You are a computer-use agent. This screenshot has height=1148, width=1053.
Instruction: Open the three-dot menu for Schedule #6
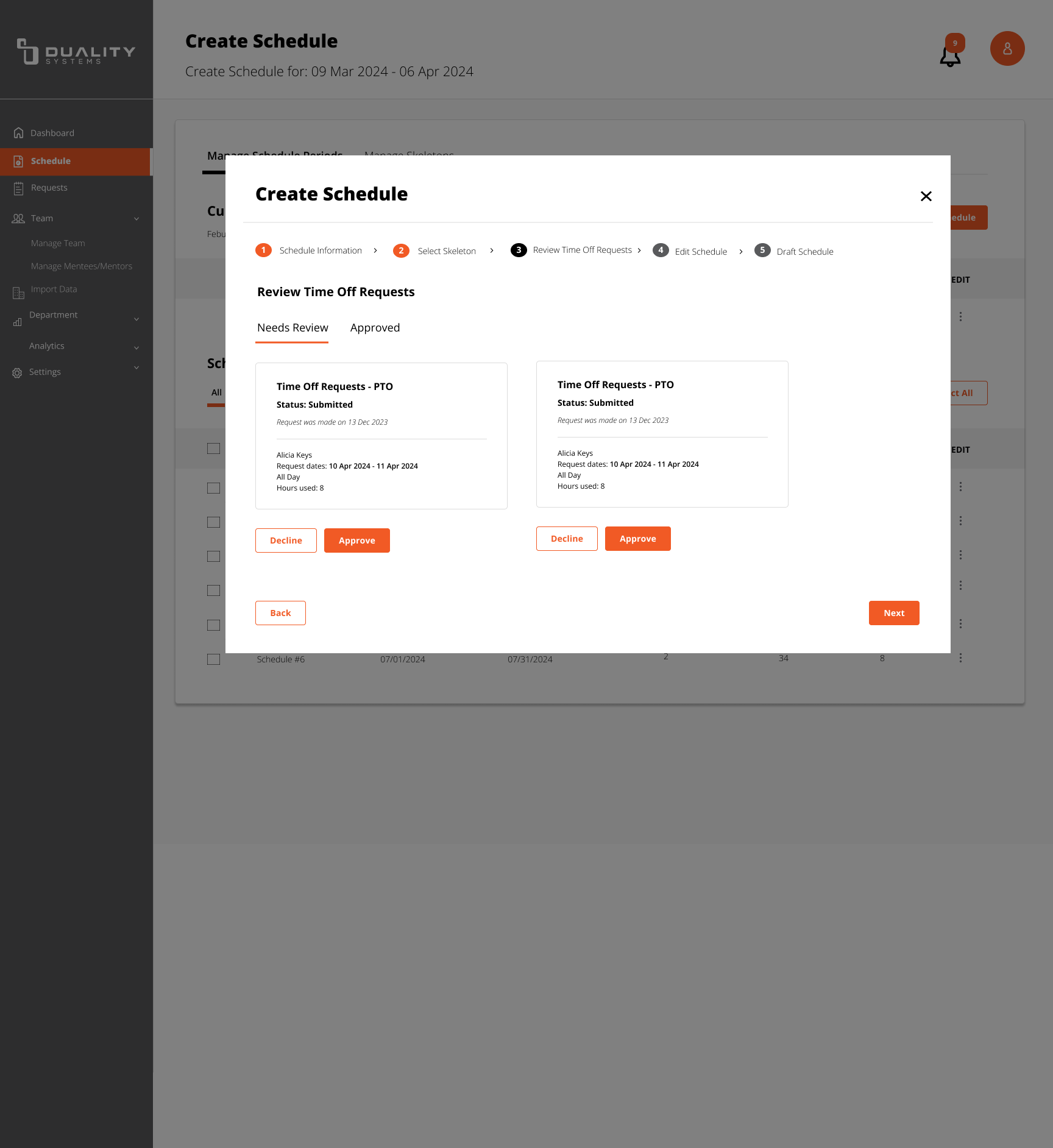click(x=960, y=657)
